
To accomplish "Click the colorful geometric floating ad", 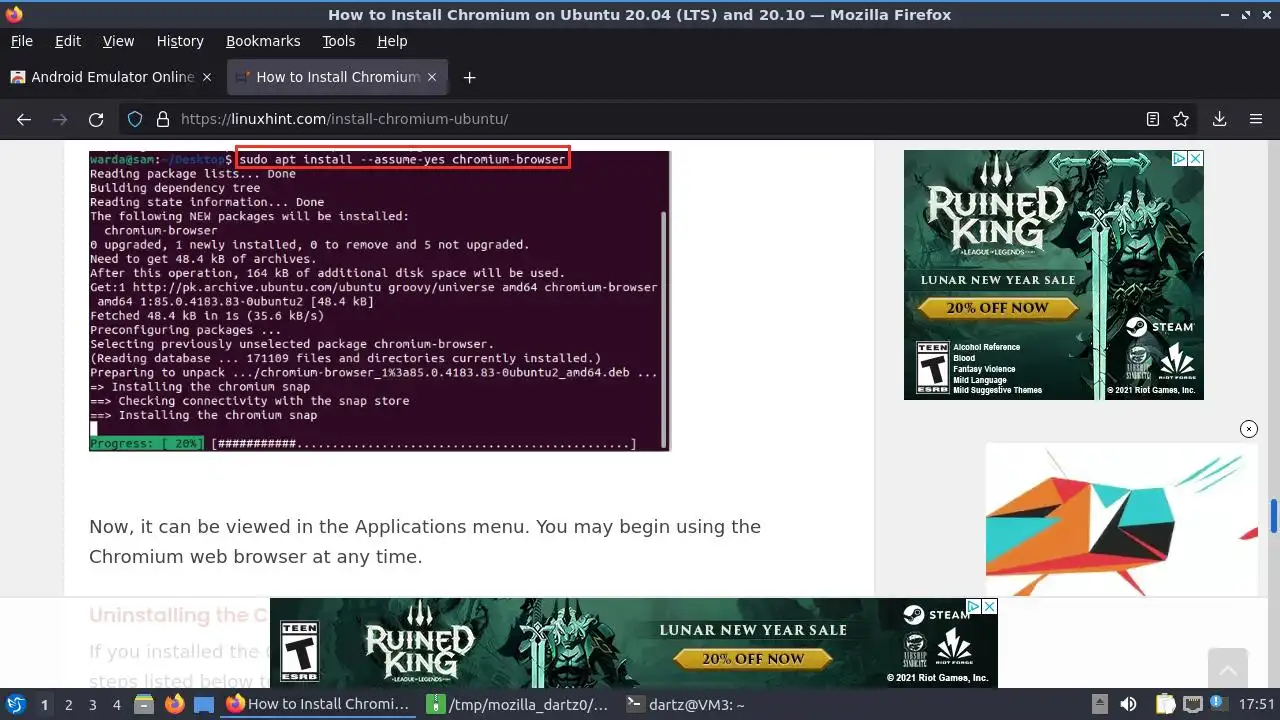I will (x=1121, y=520).
